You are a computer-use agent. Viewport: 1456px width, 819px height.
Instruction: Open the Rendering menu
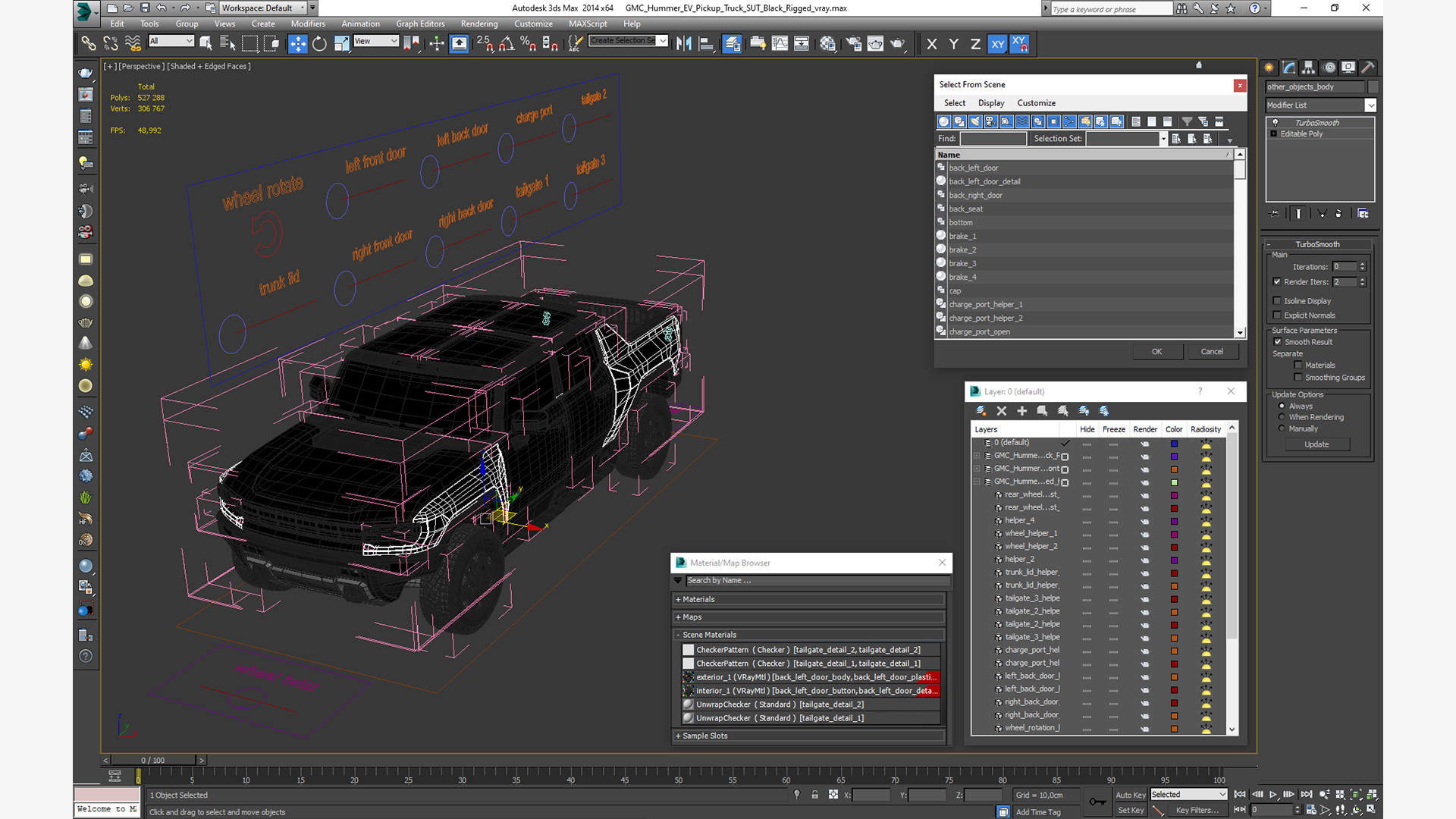pos(479,24)
